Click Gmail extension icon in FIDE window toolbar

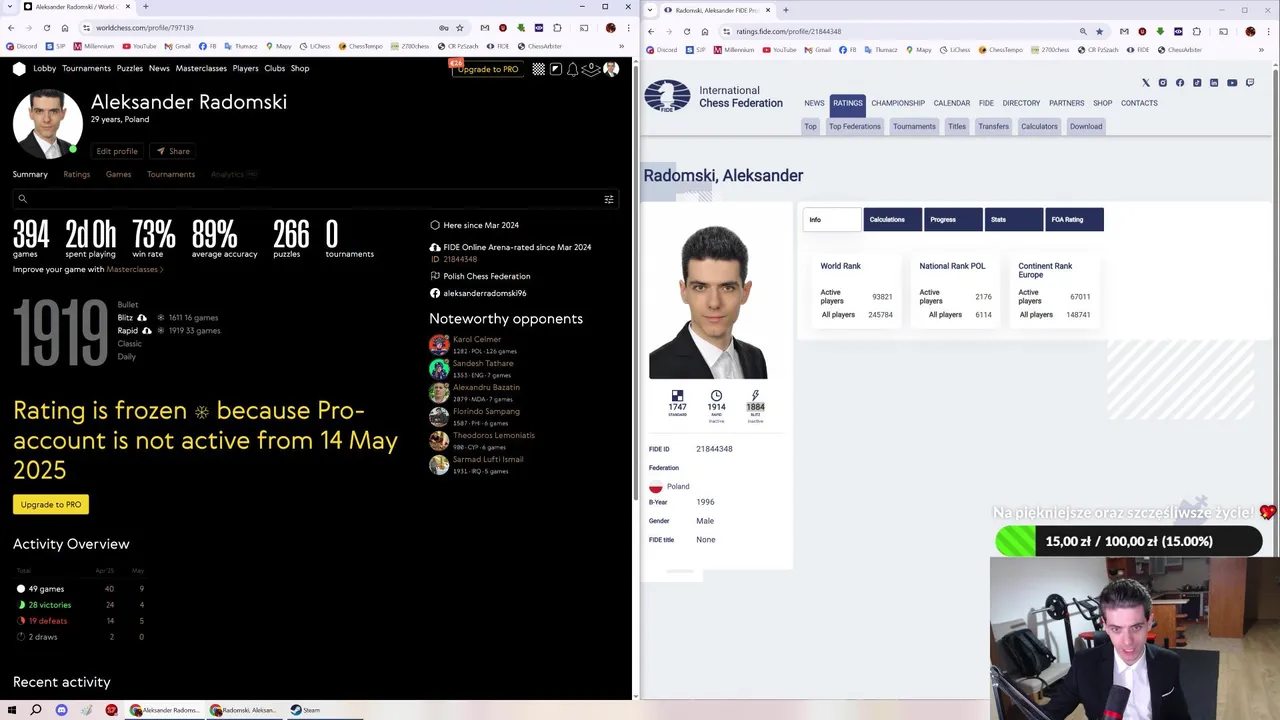1124,31
